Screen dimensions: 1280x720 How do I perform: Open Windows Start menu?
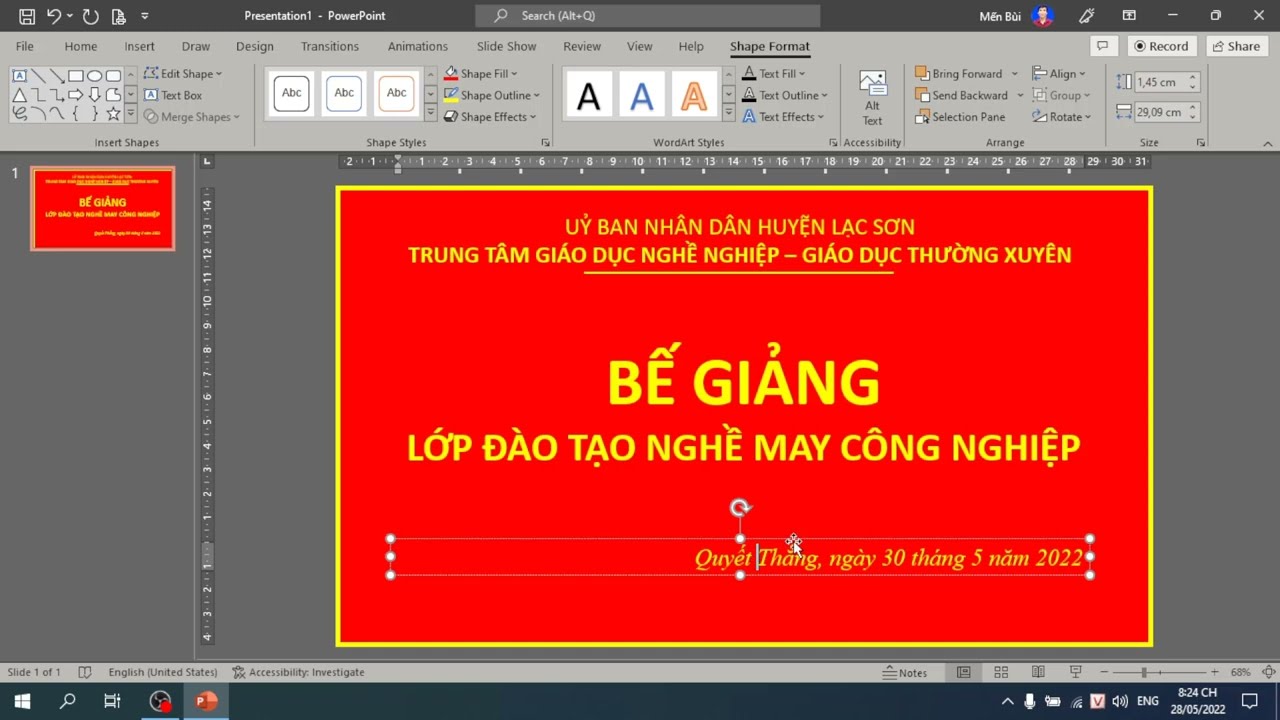click(x=22, y=701)
